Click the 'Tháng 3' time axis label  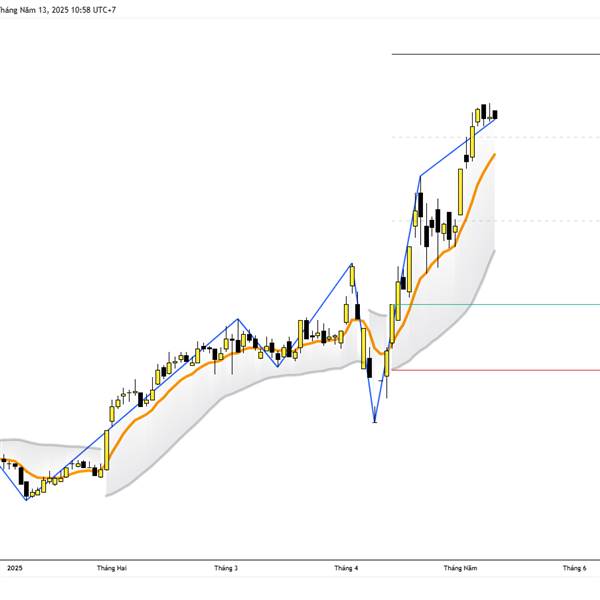click(226, 568)
